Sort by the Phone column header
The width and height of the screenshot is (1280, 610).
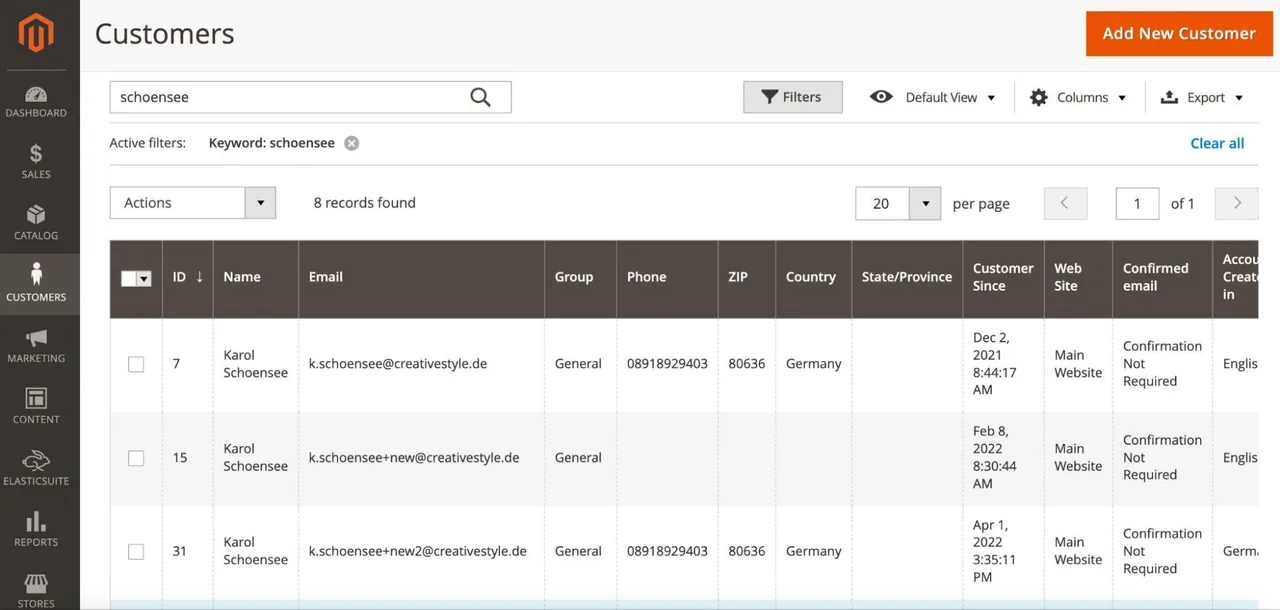667,277
